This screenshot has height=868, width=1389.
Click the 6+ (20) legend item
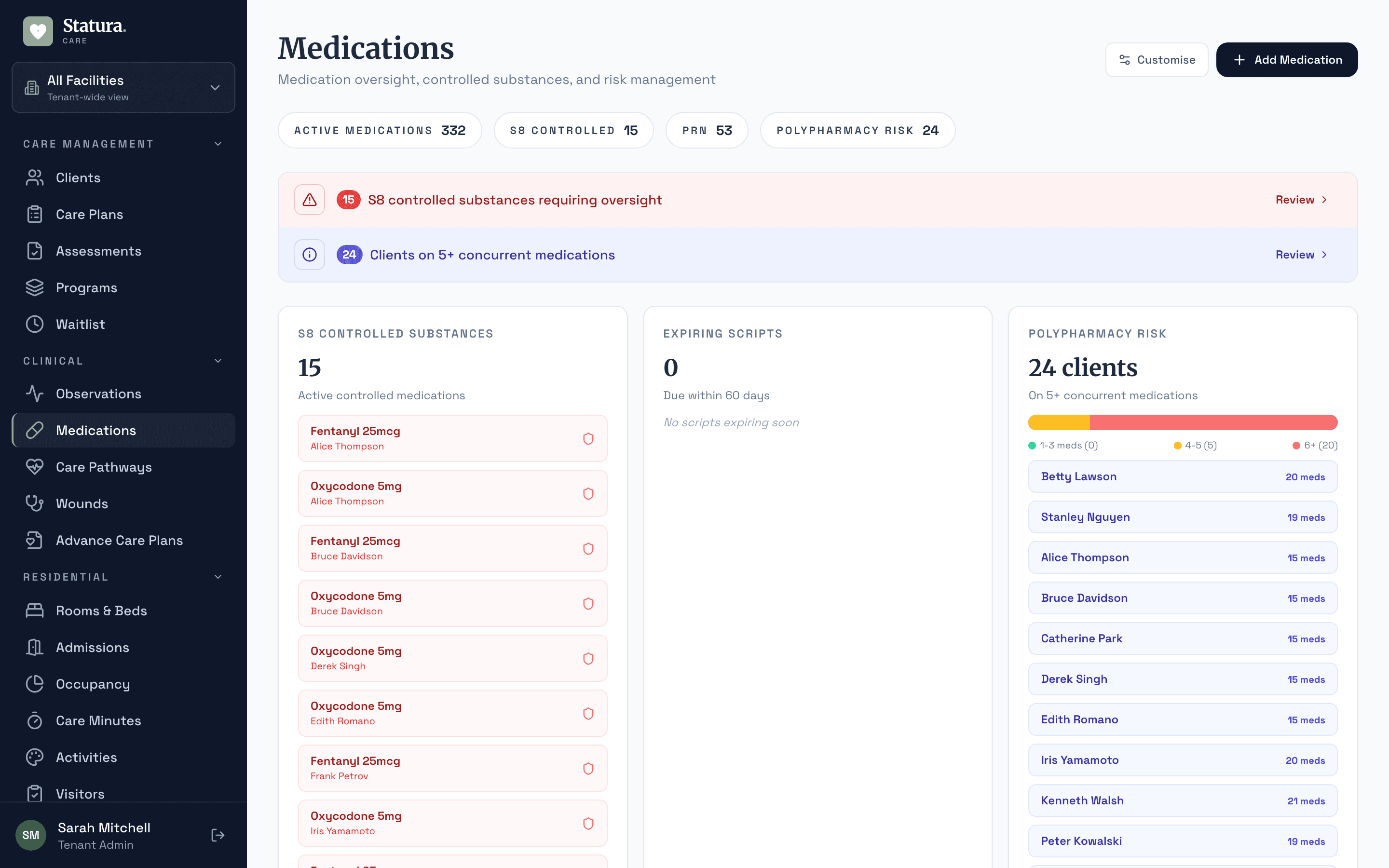pyautogui.click(x=1315, y=446)
